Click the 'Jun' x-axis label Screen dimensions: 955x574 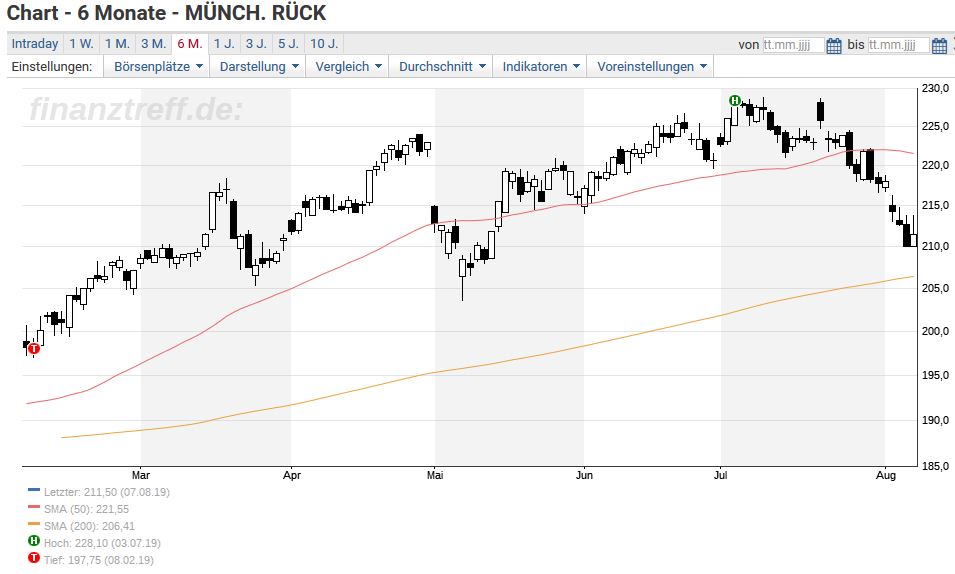[x=584, y=476]
